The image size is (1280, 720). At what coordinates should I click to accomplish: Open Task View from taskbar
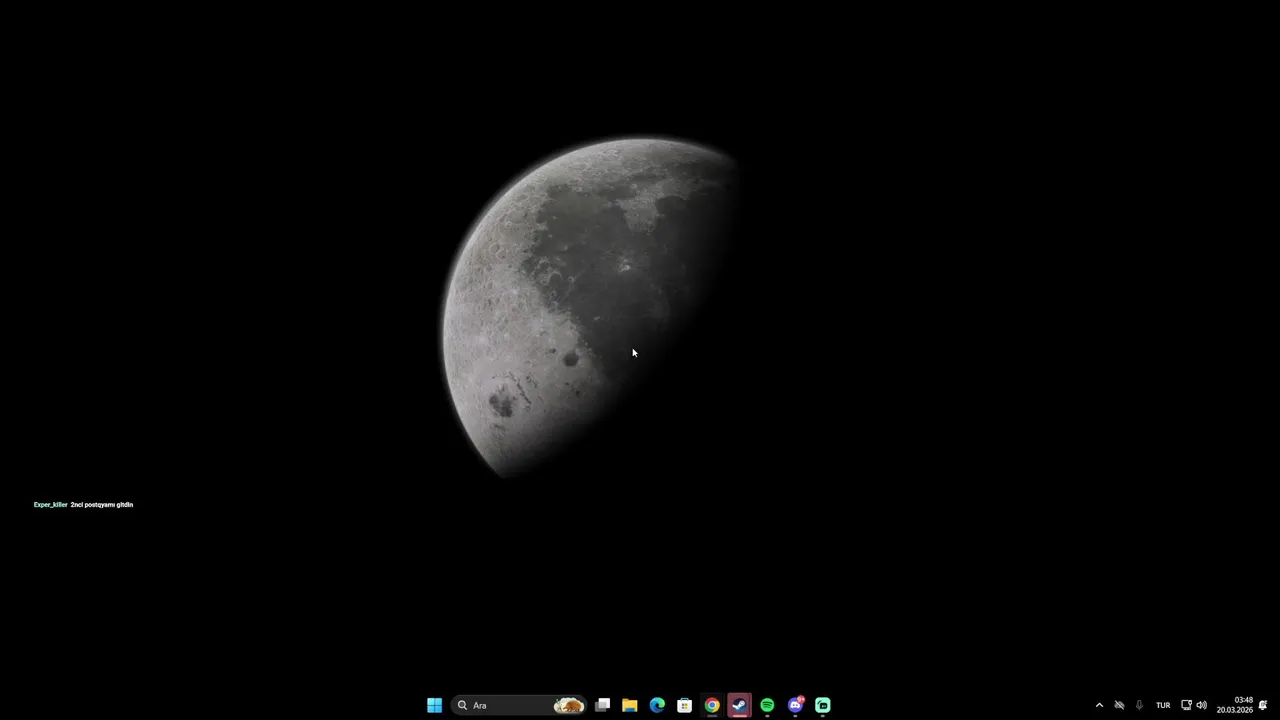[602, 705]
